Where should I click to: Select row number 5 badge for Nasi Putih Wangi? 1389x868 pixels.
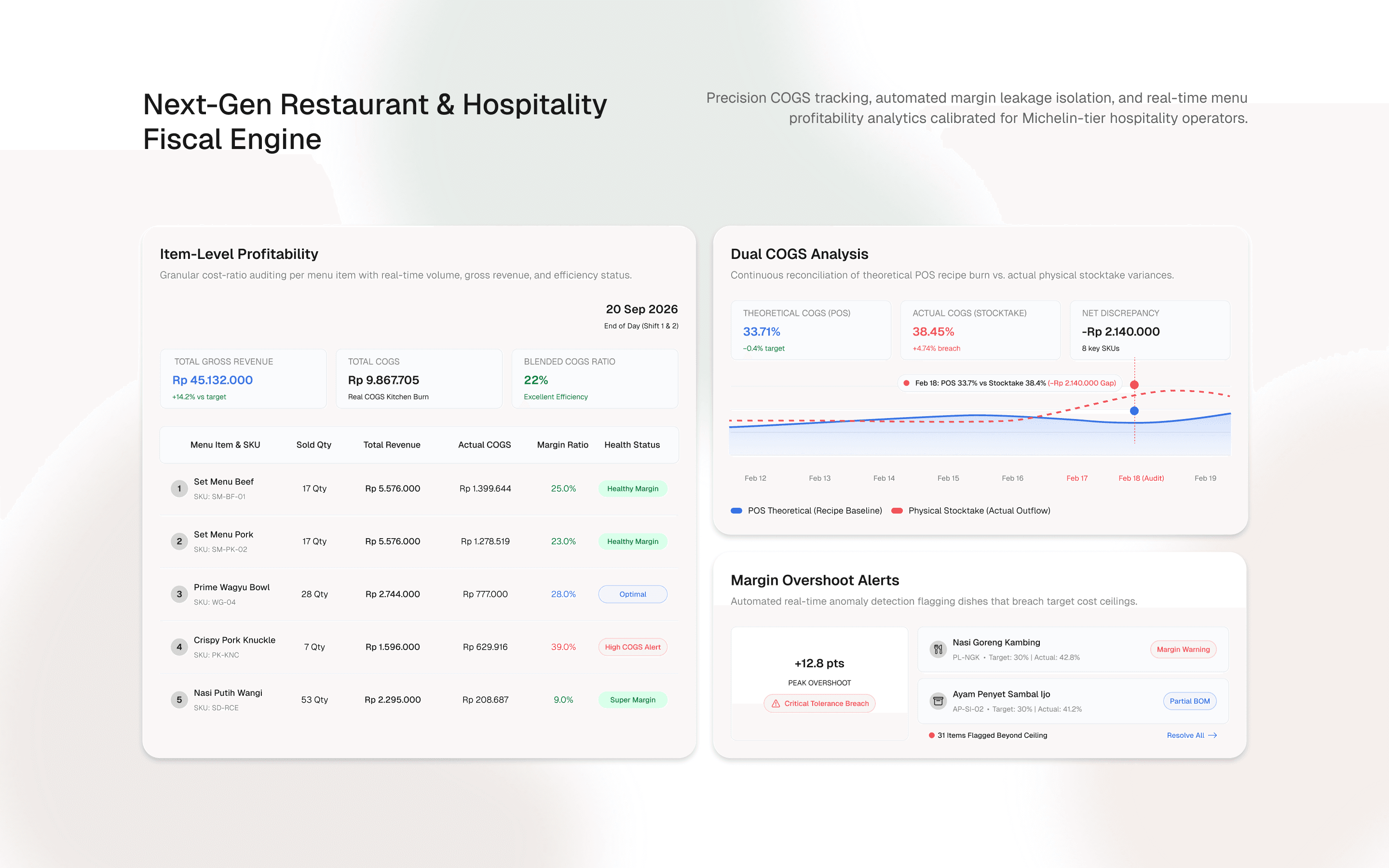(179, 700)
